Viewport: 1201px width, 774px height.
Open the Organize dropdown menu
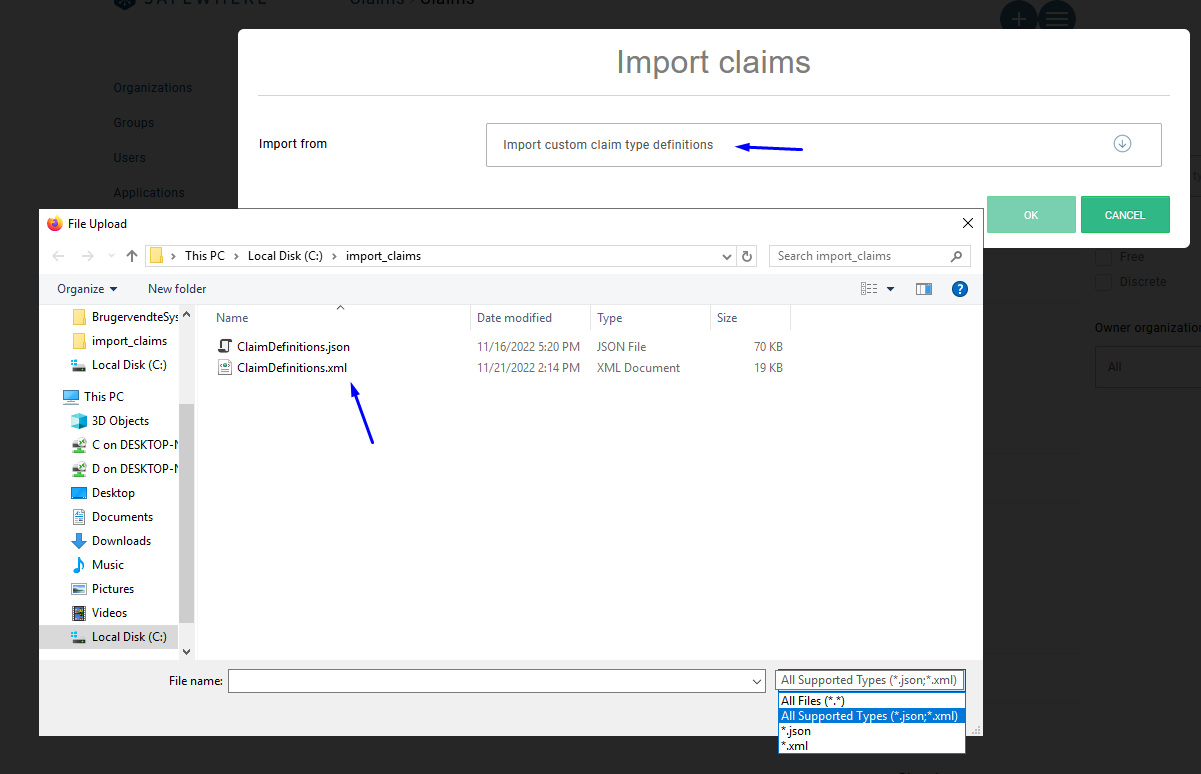pyautogui.click(x=87, y=289)
